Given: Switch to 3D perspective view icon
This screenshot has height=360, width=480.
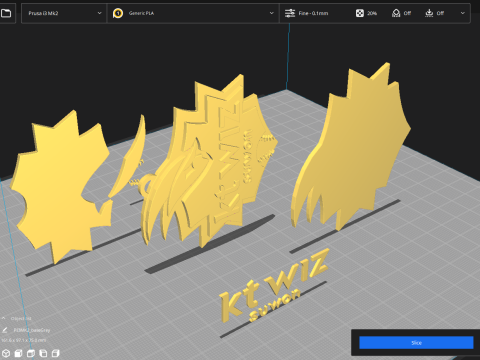Looking at the screenshot, I should (x=6, y=353).
